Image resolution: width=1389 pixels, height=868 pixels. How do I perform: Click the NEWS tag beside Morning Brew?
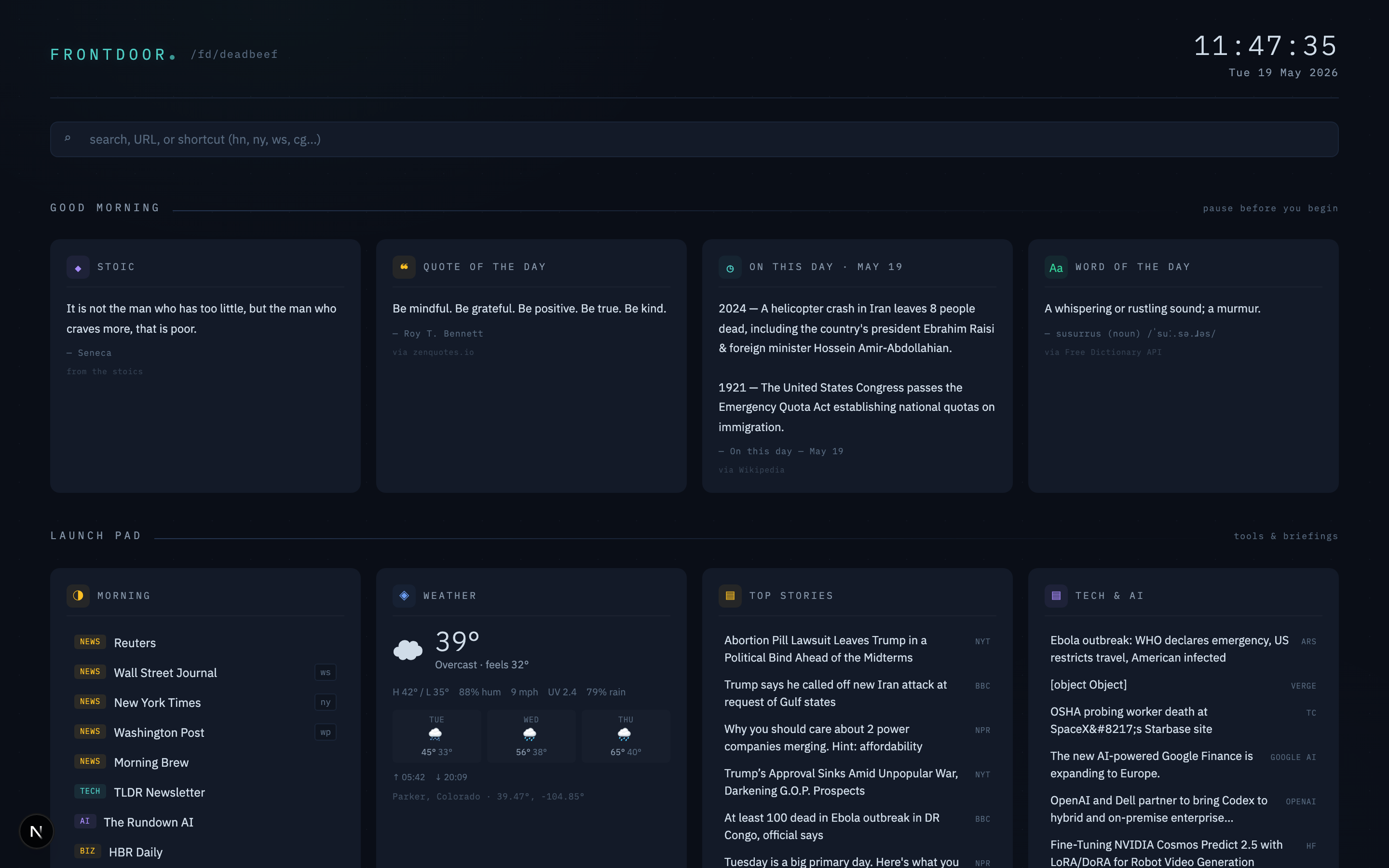pos(90,761)
